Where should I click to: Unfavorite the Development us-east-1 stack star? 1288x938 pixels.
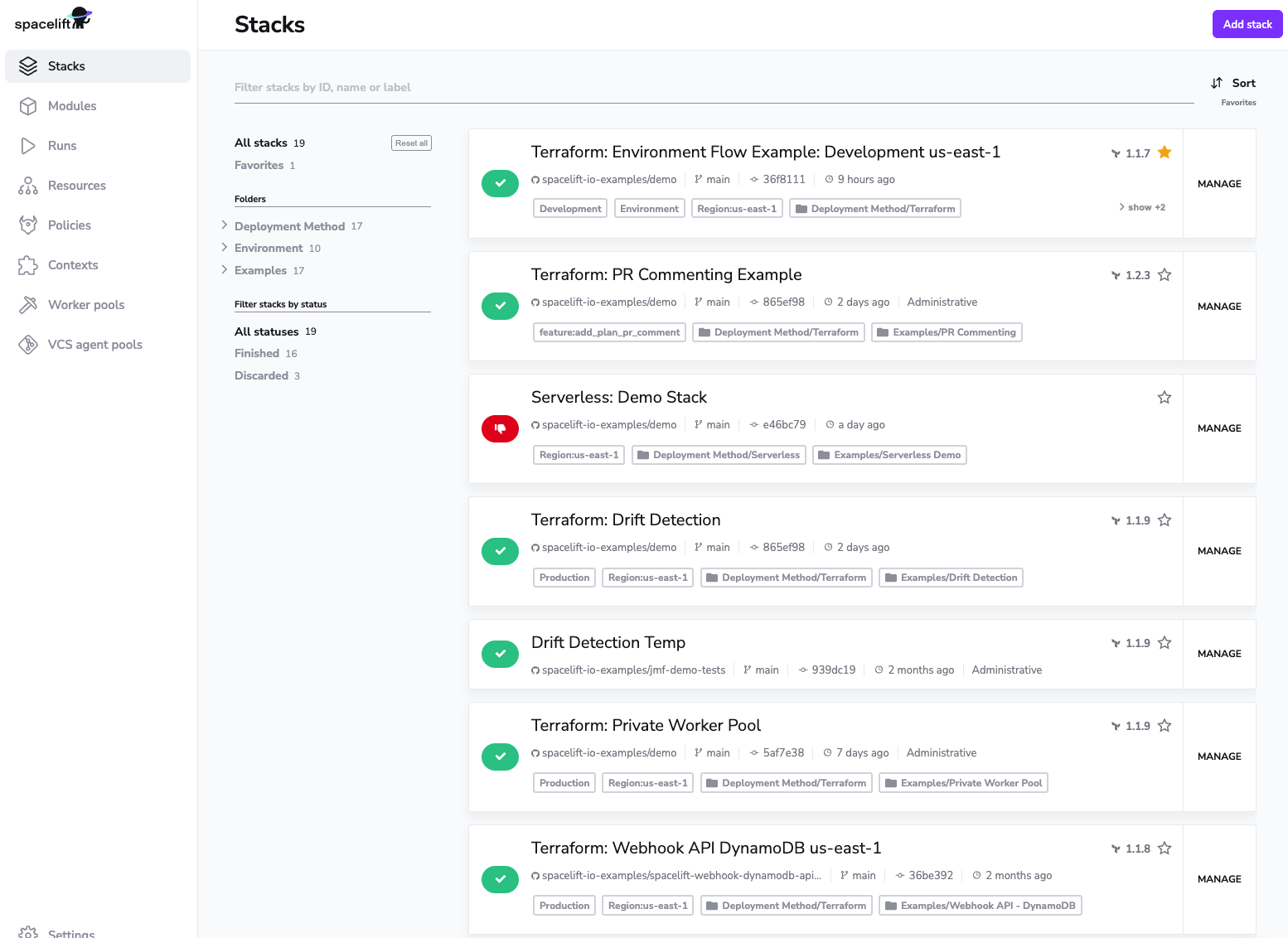tap(1165, 152)
